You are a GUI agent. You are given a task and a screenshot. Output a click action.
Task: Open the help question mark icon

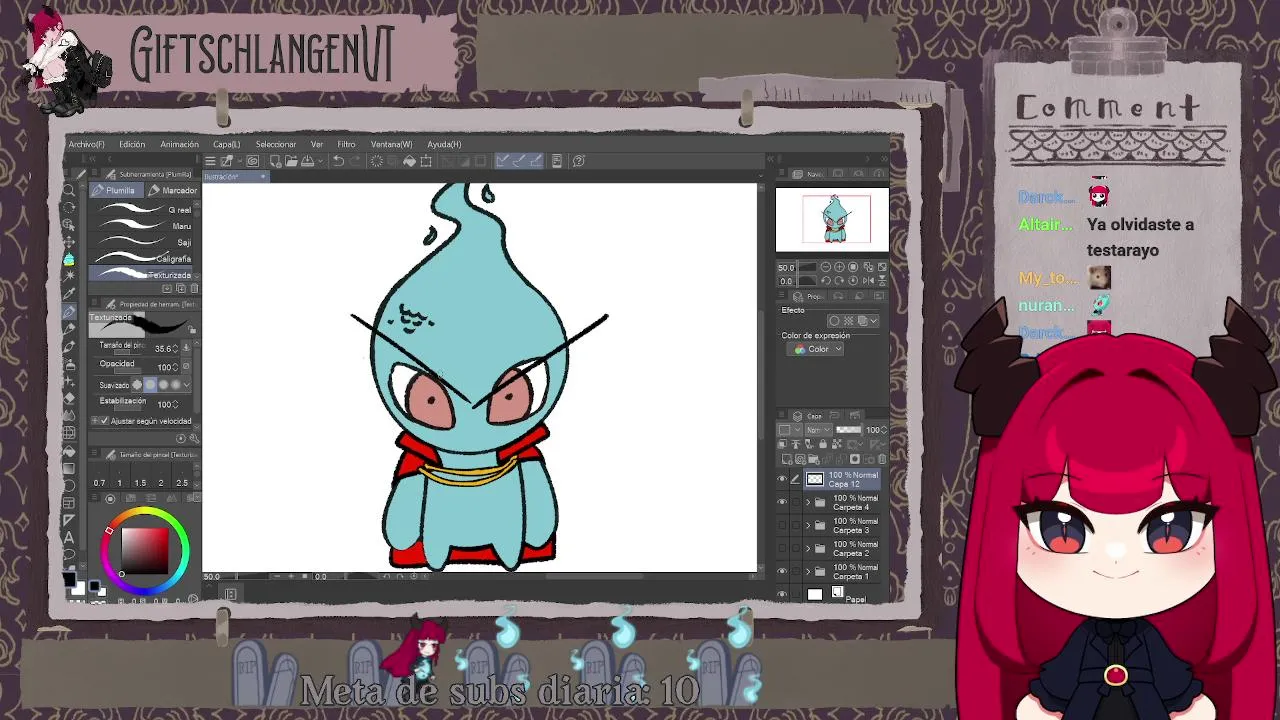579,161
